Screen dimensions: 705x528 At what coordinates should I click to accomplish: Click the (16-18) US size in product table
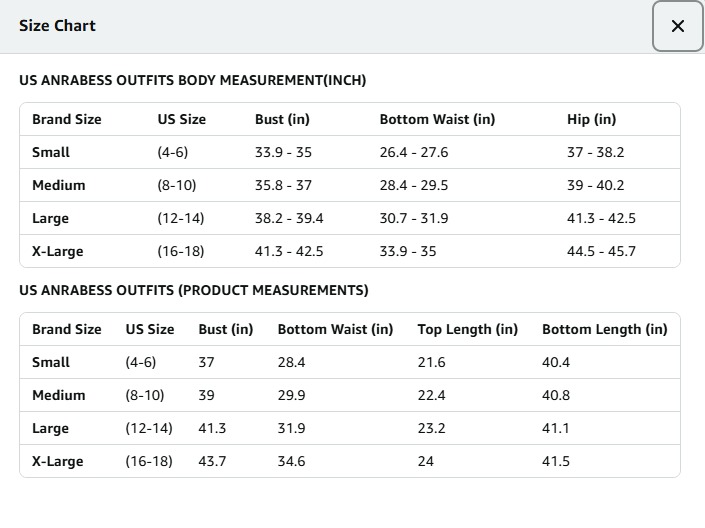coord(148,461)
